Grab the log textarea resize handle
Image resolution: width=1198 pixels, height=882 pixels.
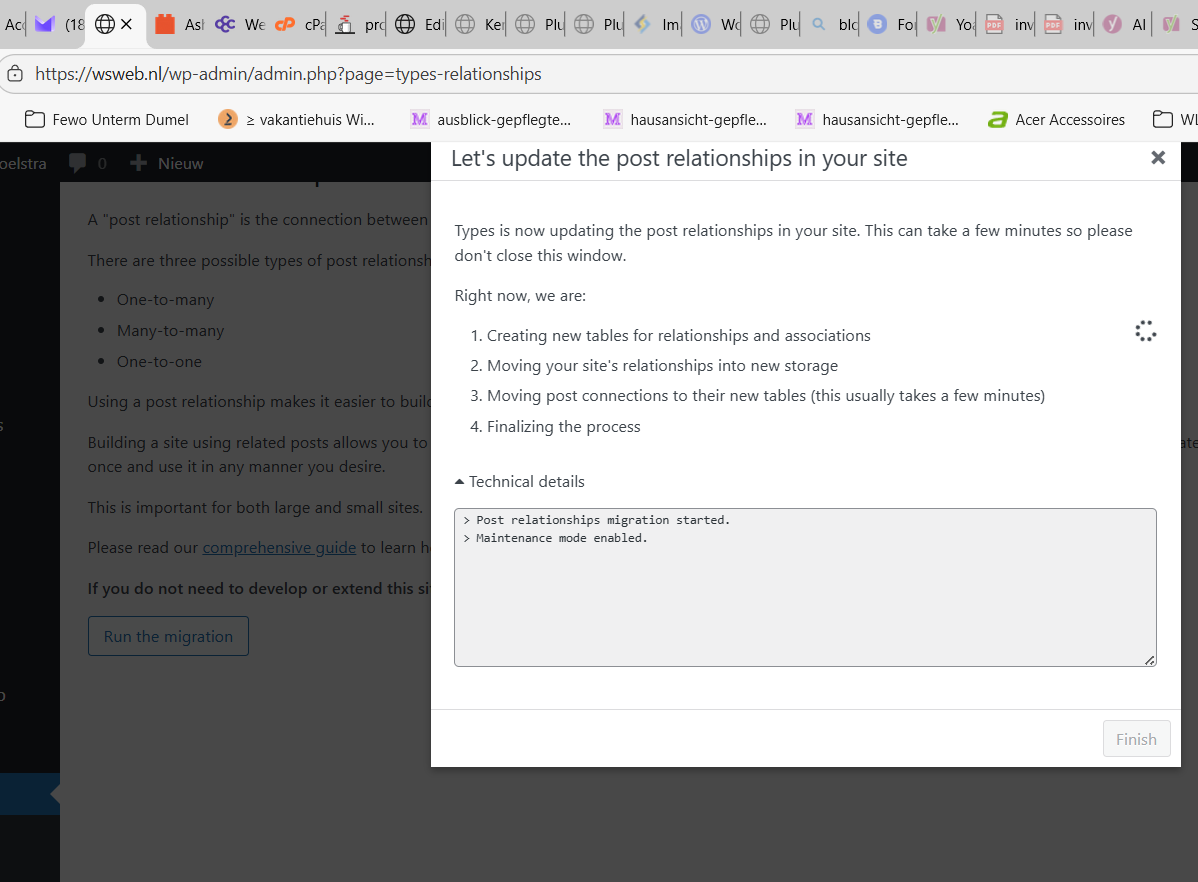click(1150, 660)
